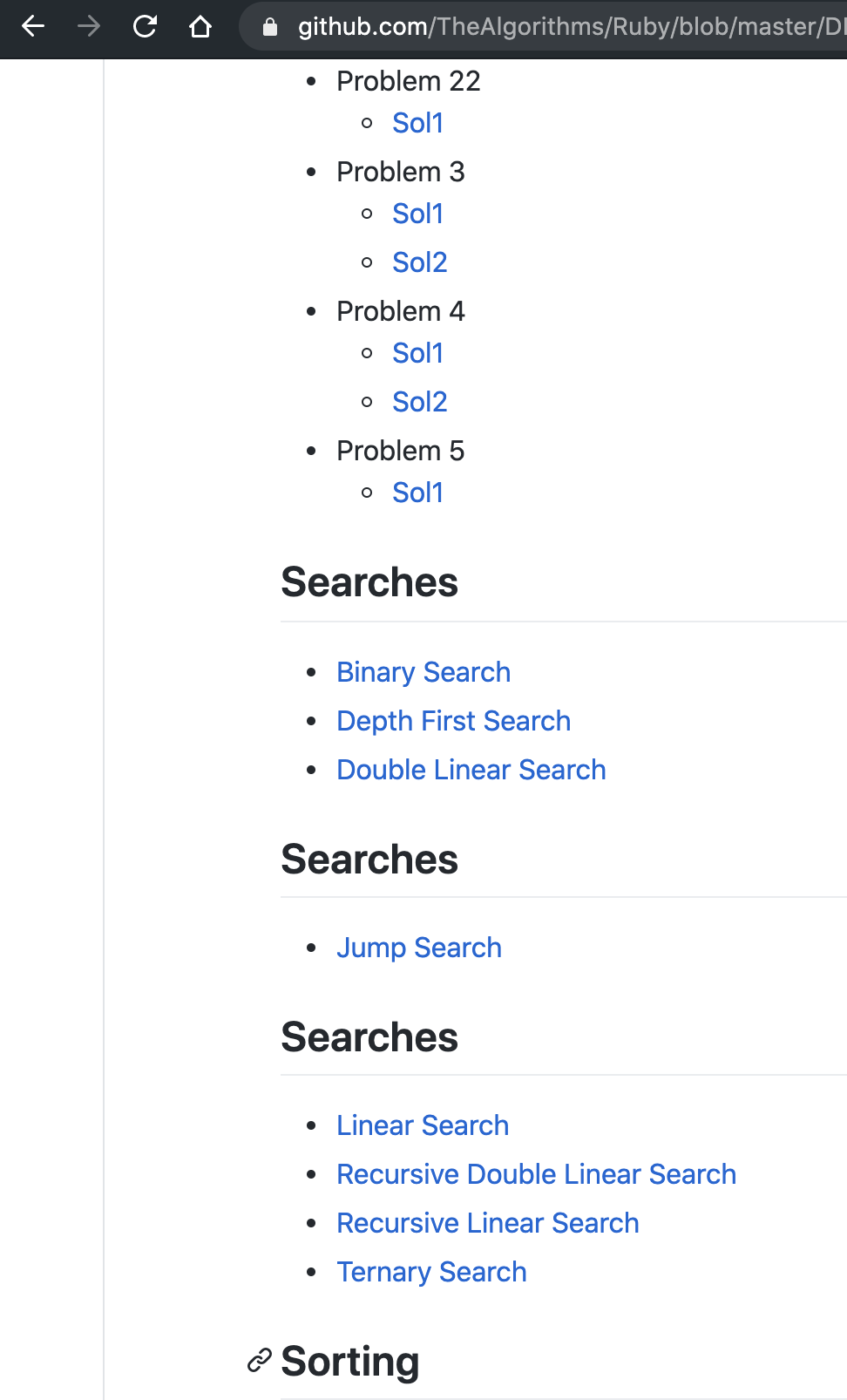847x1400 pixels.
Task: Click the anchor link icon beside Sorting heading
Action: click(259, 1360)
